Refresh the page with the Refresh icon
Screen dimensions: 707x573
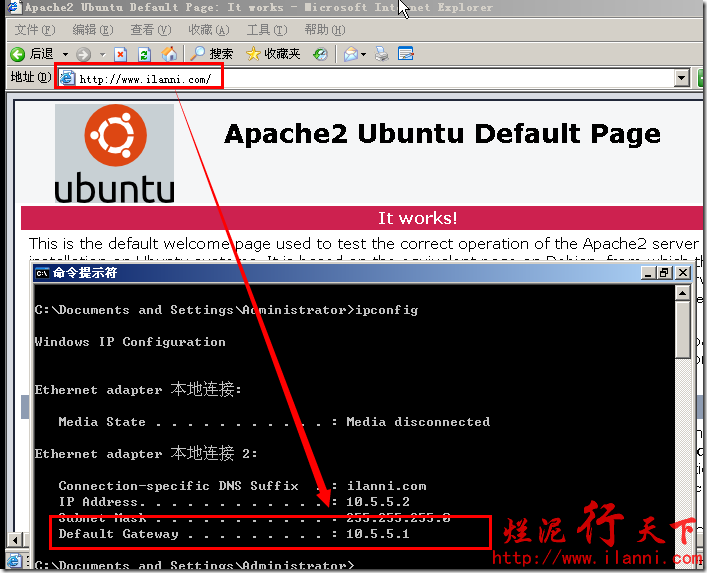[144, 54]
